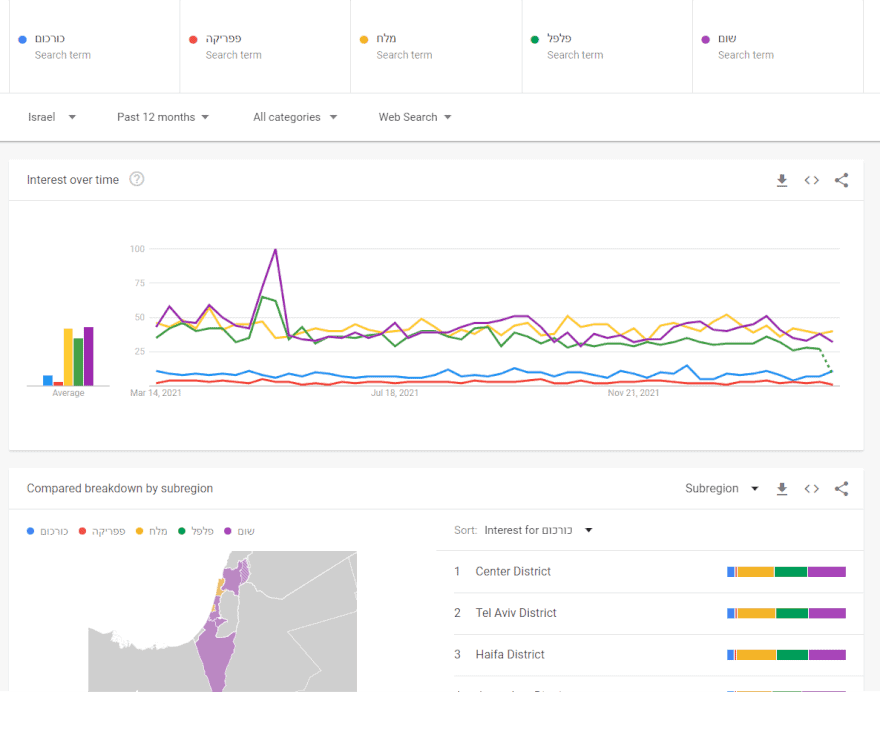The height and width of the screenshot is (752, 880).
Task: Download the subregion breakdown data
Action: tap(782, 489)
